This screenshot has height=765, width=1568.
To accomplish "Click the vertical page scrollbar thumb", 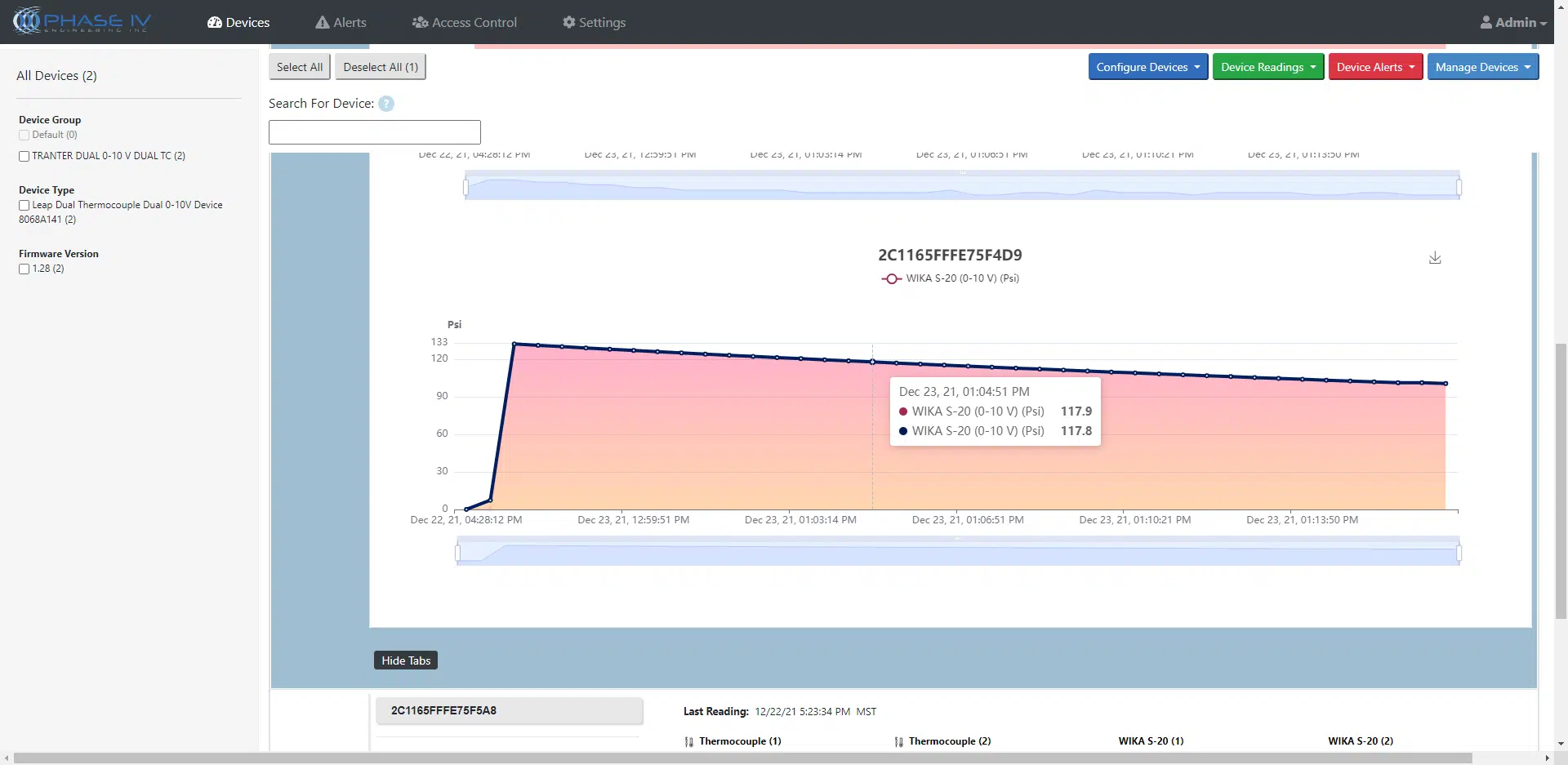I will click(1561, 482).
